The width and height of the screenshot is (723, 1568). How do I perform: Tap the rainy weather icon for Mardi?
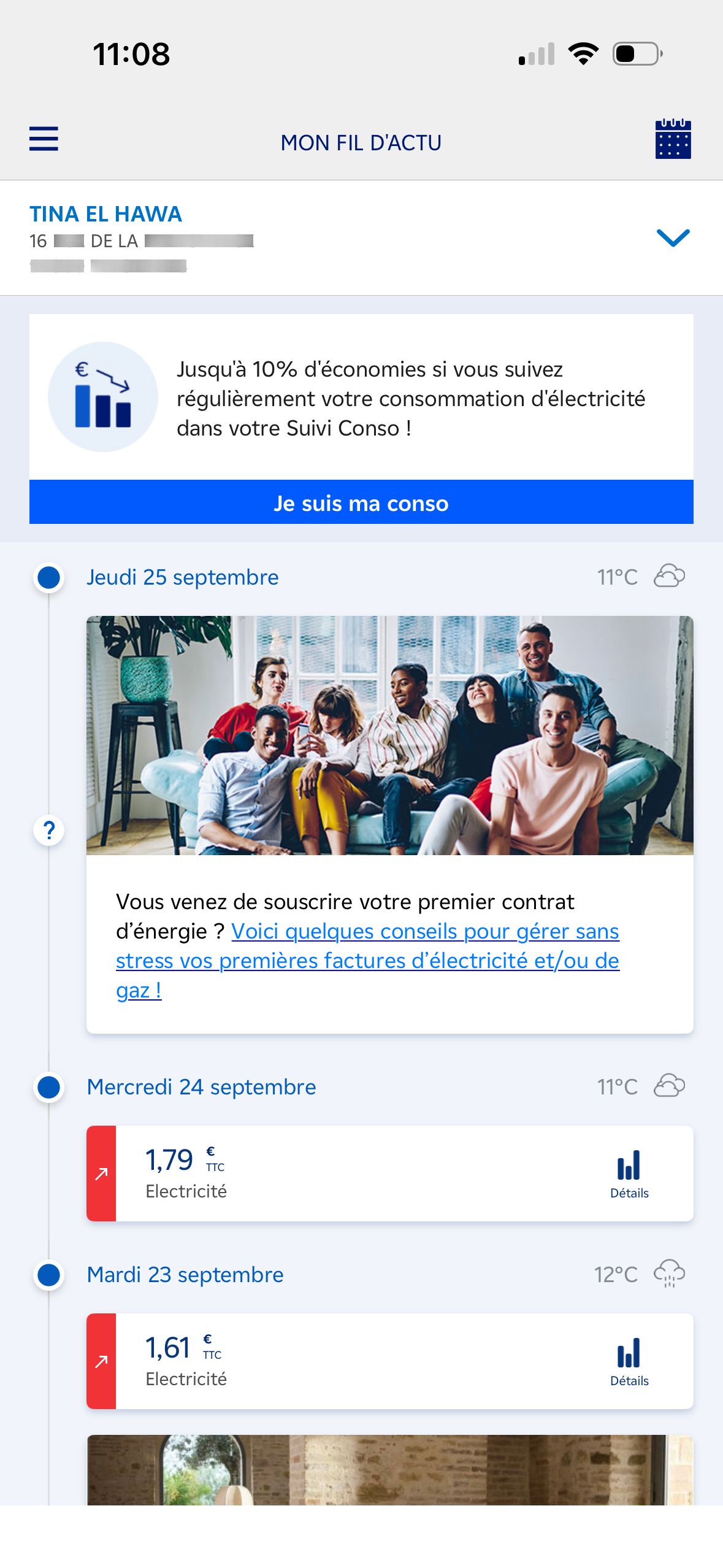669,1274
